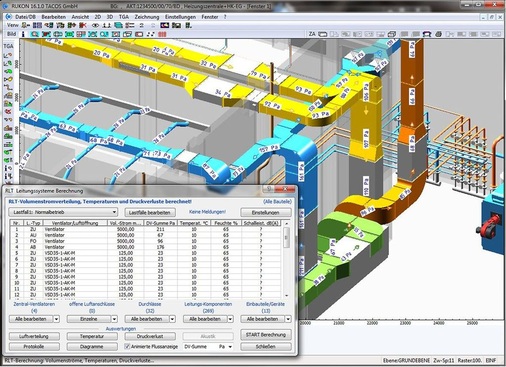Image resolution: width=506 pixels, height=367 pixels.
Task: Open the Einstellungen menu in menu bar
Action: [x=180, y=17]
